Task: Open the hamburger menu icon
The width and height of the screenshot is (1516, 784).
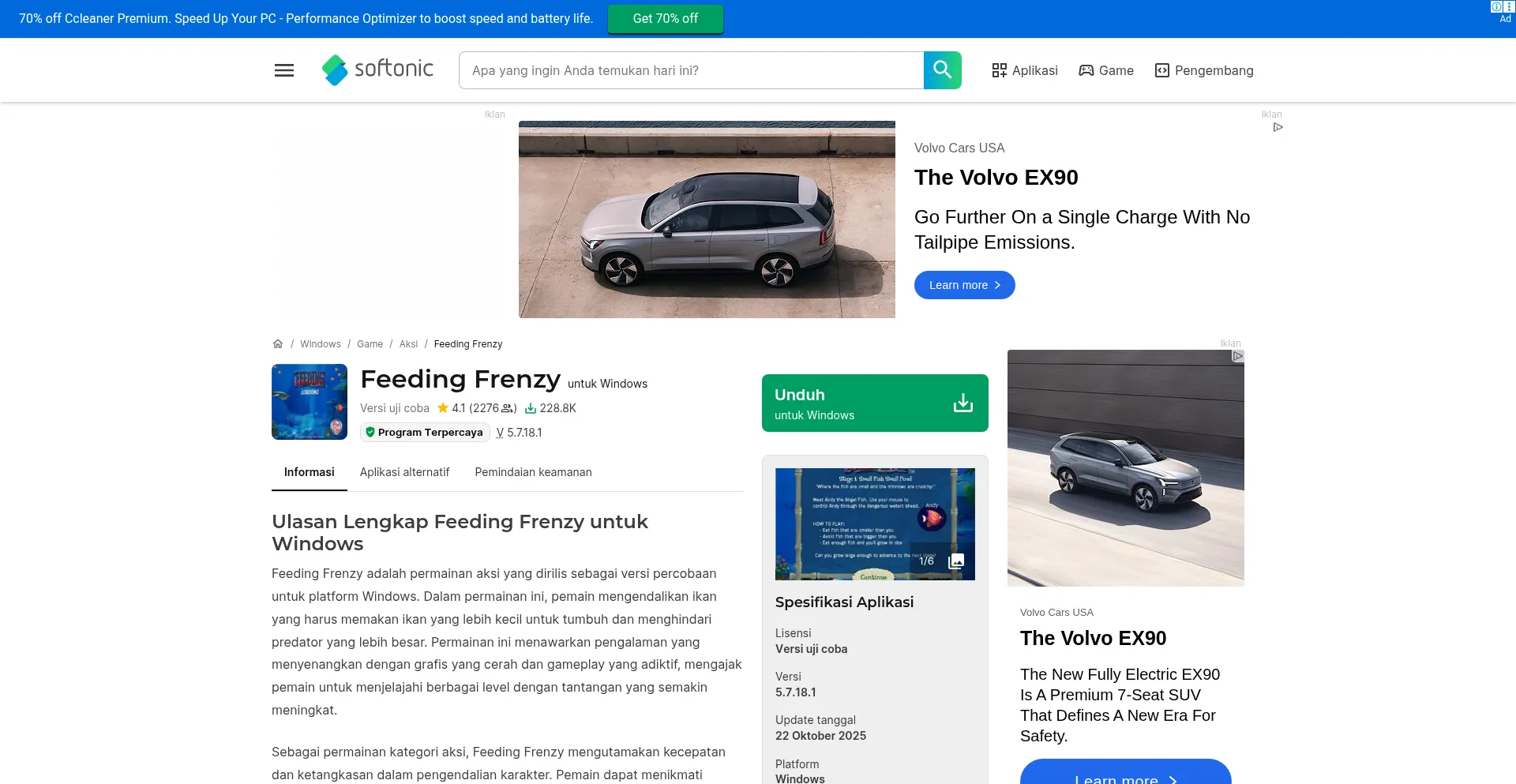Action: (284, 70)
